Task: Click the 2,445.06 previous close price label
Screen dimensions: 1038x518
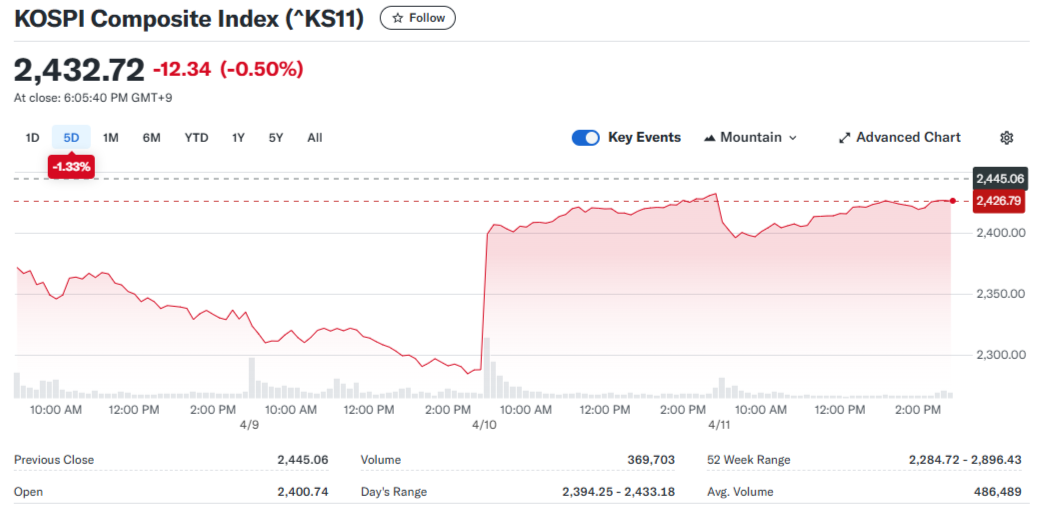Action: (1000, 178)
